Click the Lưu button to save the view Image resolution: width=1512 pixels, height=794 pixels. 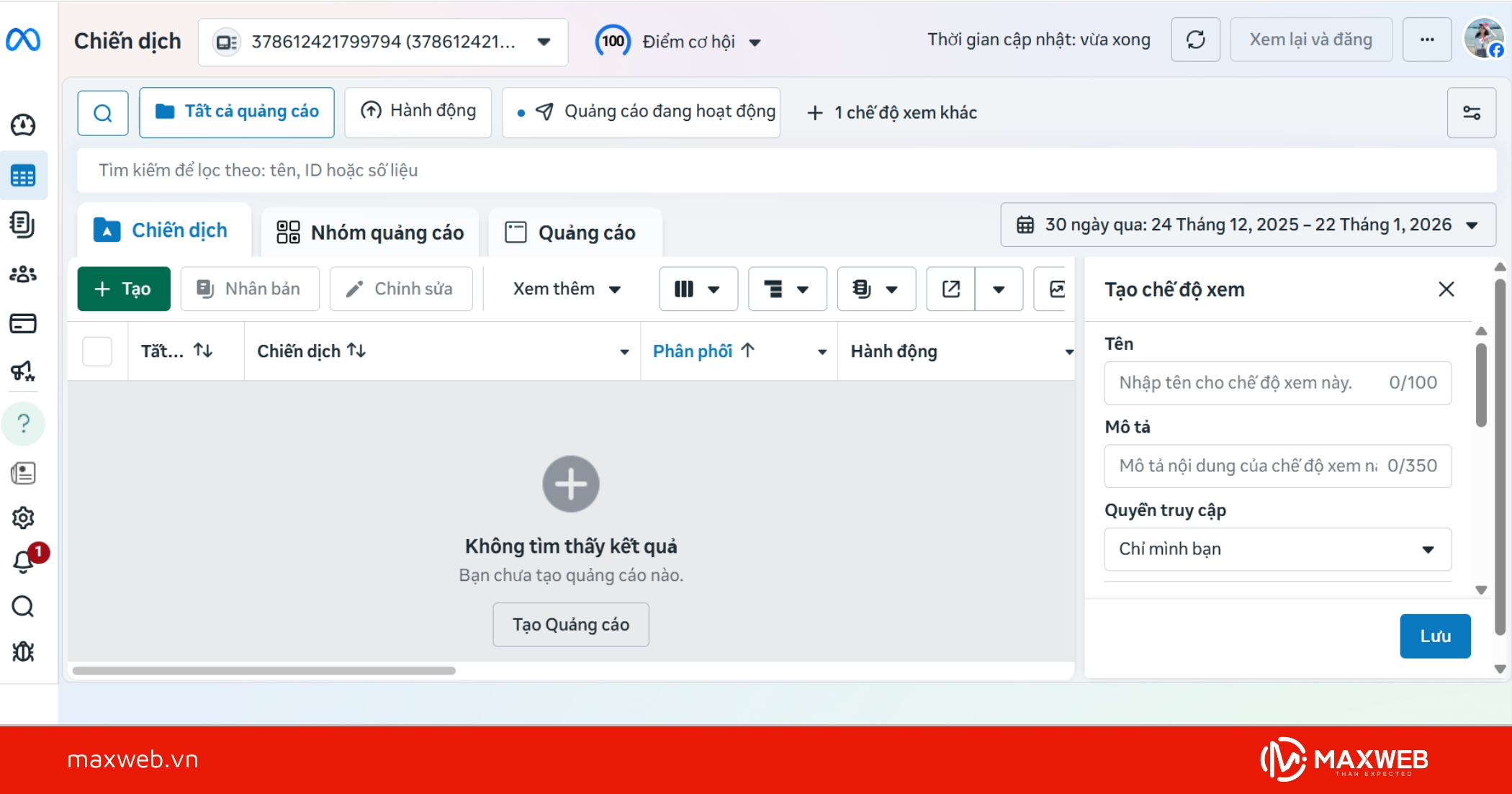click(1435, 636)
